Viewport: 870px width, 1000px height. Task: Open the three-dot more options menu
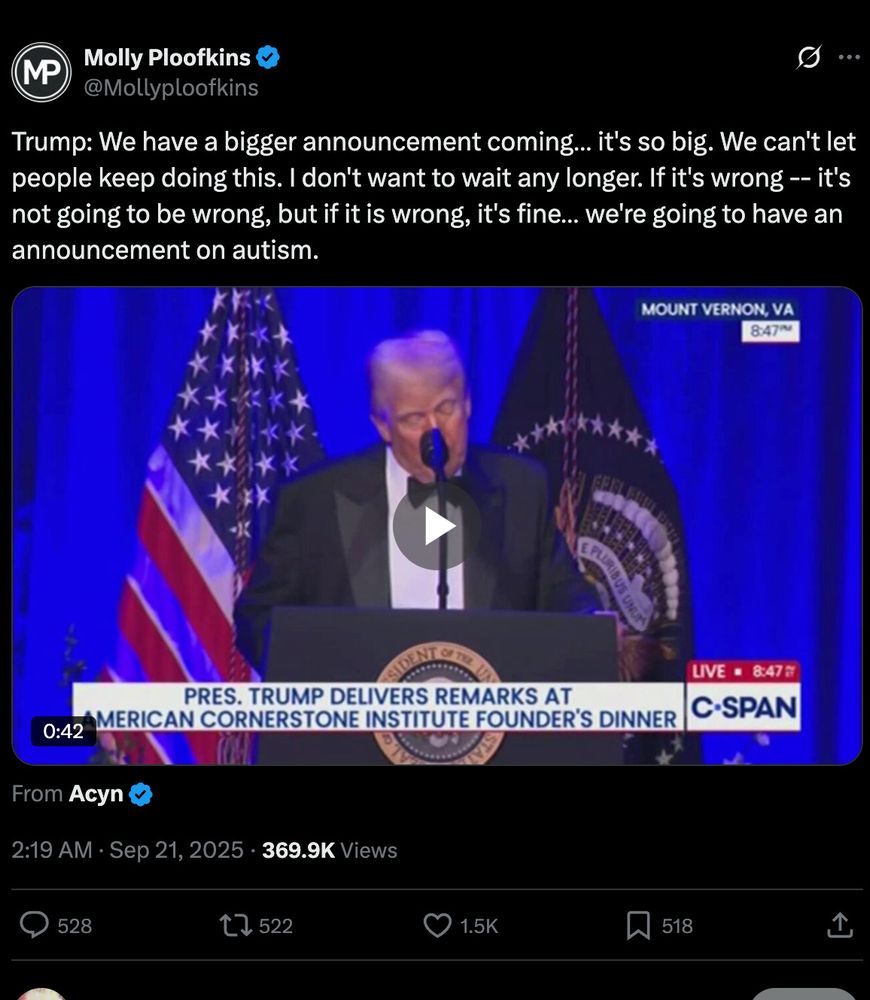849,57
